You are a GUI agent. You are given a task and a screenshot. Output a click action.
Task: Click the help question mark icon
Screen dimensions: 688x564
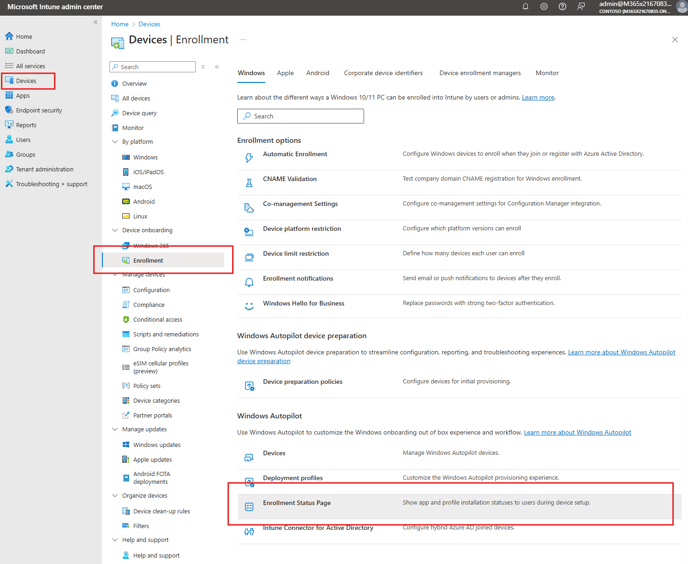[562, 7]
